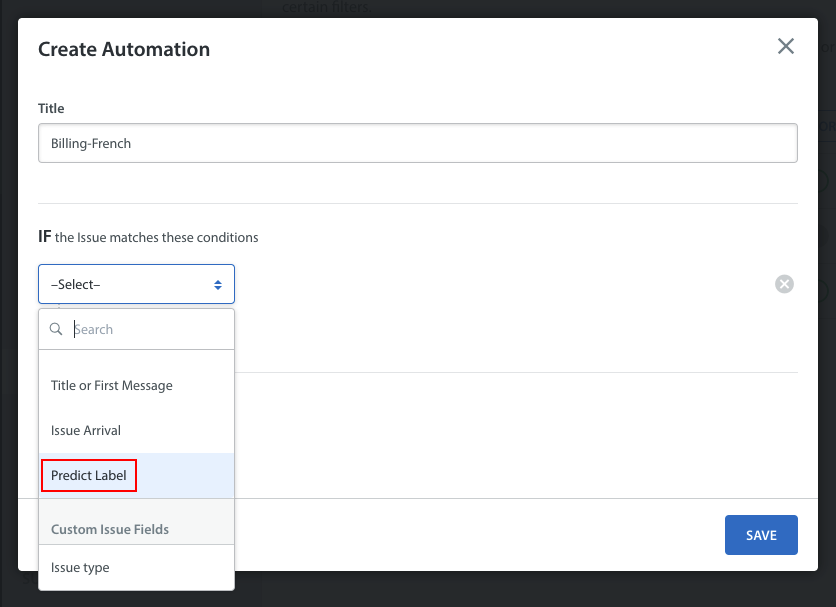Click the up-down arrows on the Select dropdown
Screen dimensions: 836x607
point(218,285)
